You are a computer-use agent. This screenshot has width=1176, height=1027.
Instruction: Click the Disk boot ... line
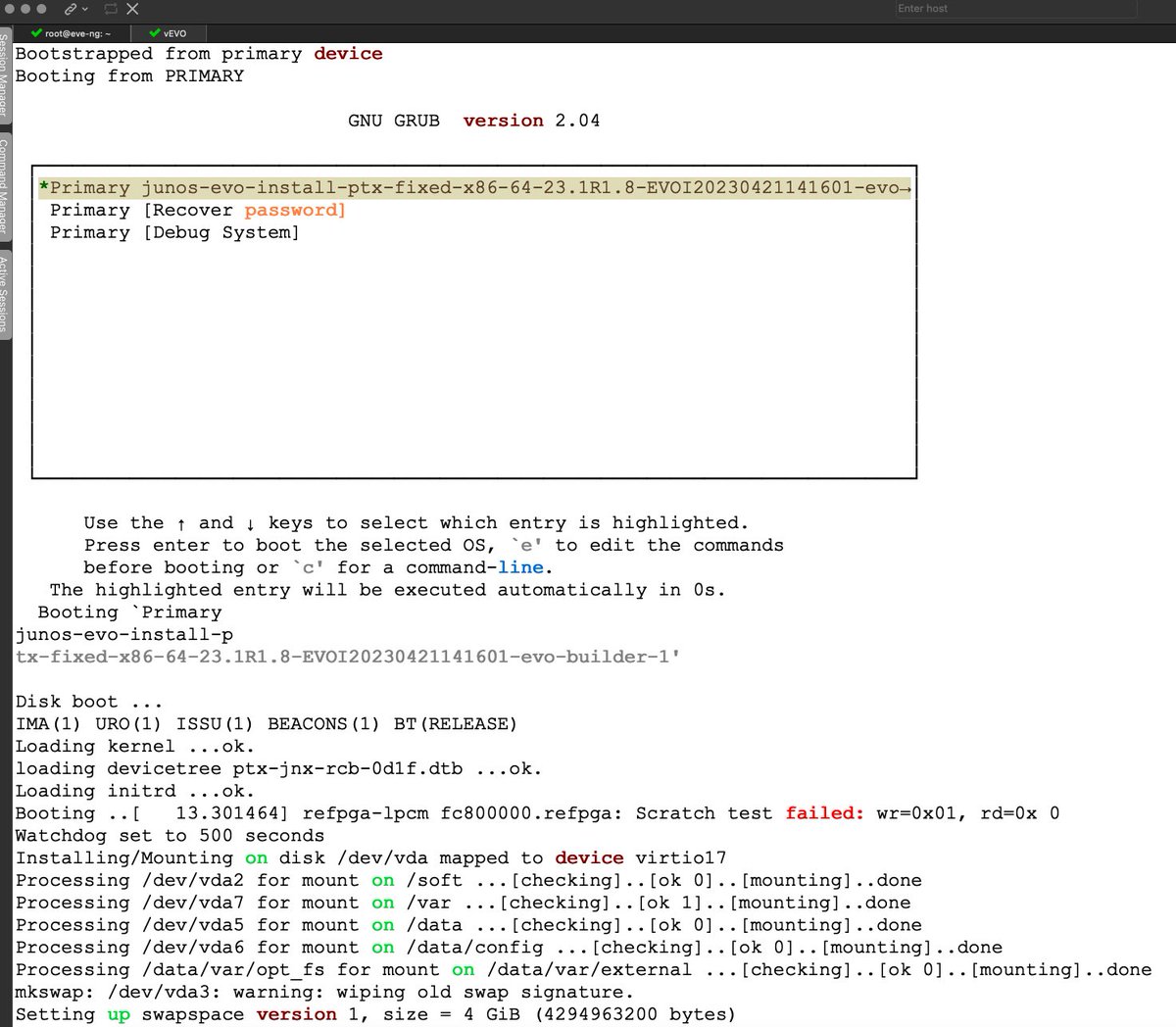pos(88,702)
